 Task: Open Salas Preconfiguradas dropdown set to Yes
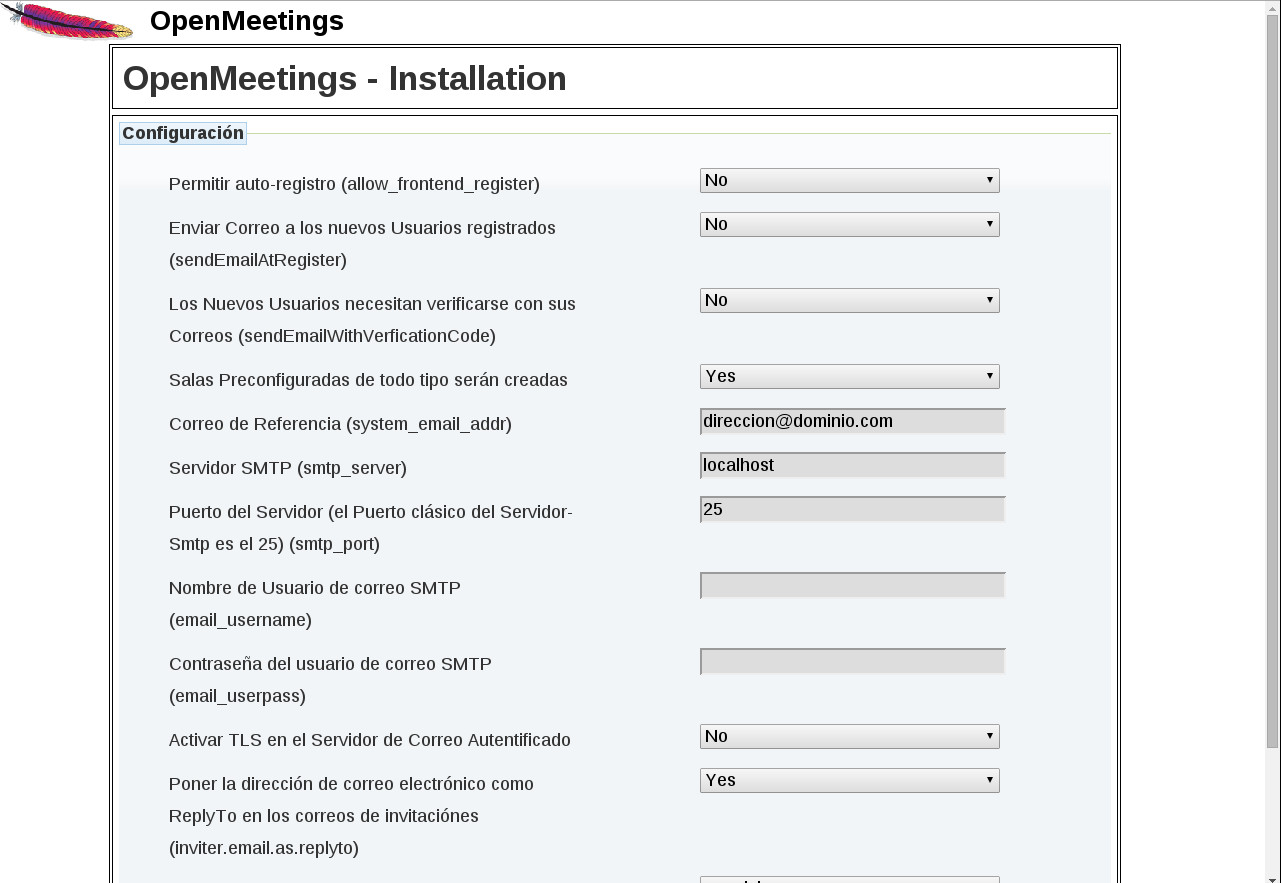click(x=849, y=376)
